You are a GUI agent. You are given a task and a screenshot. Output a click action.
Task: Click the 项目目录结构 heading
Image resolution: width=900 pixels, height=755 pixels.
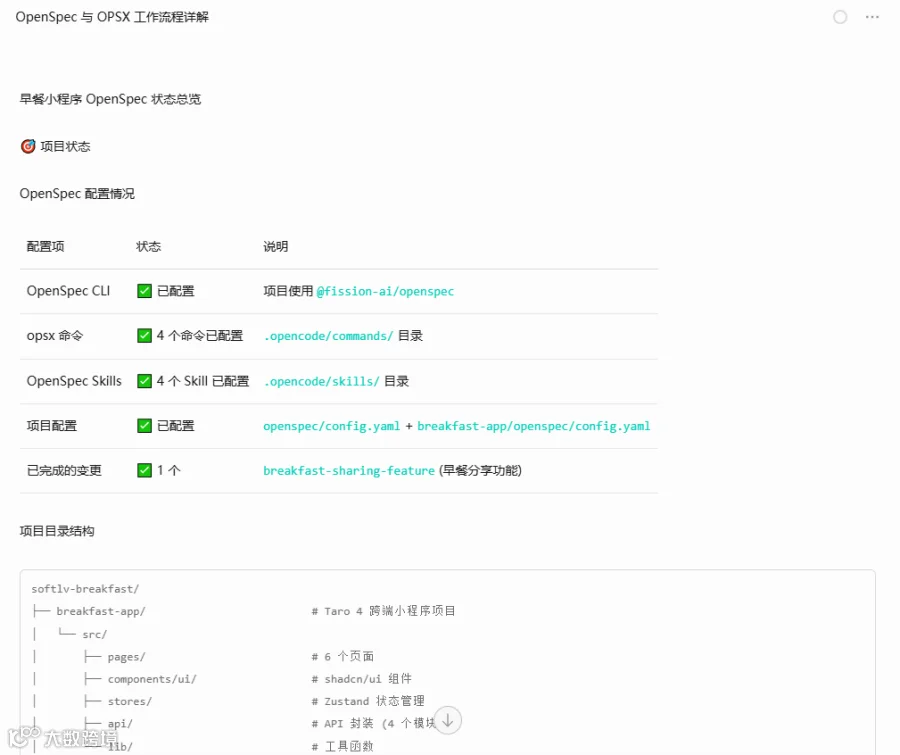(57, 531)
